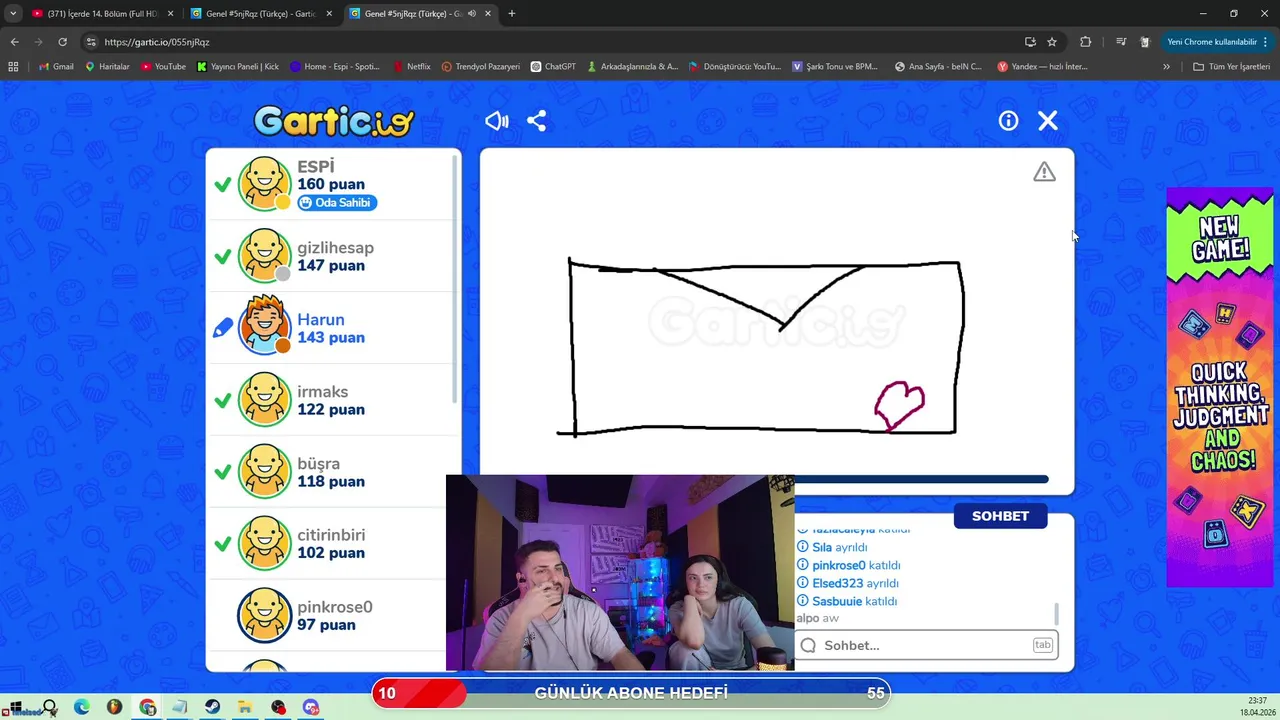1280x720 pixels.
Task: Open File Explorer from the taskbar
Action: [x=245, y=708]
